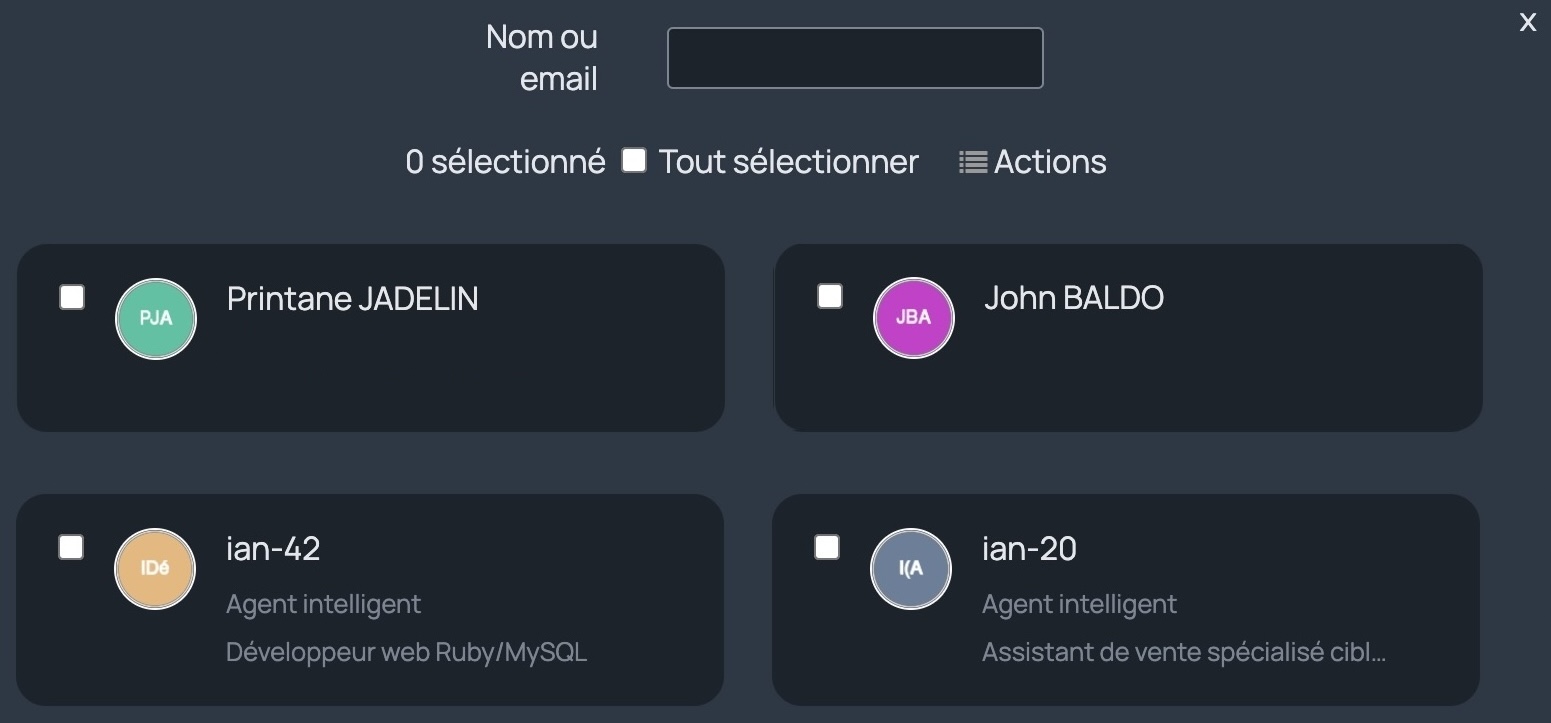Viewport: 1551px width, 723px height.
Task: Focus the Nom ou email search field
Action: 855,58
